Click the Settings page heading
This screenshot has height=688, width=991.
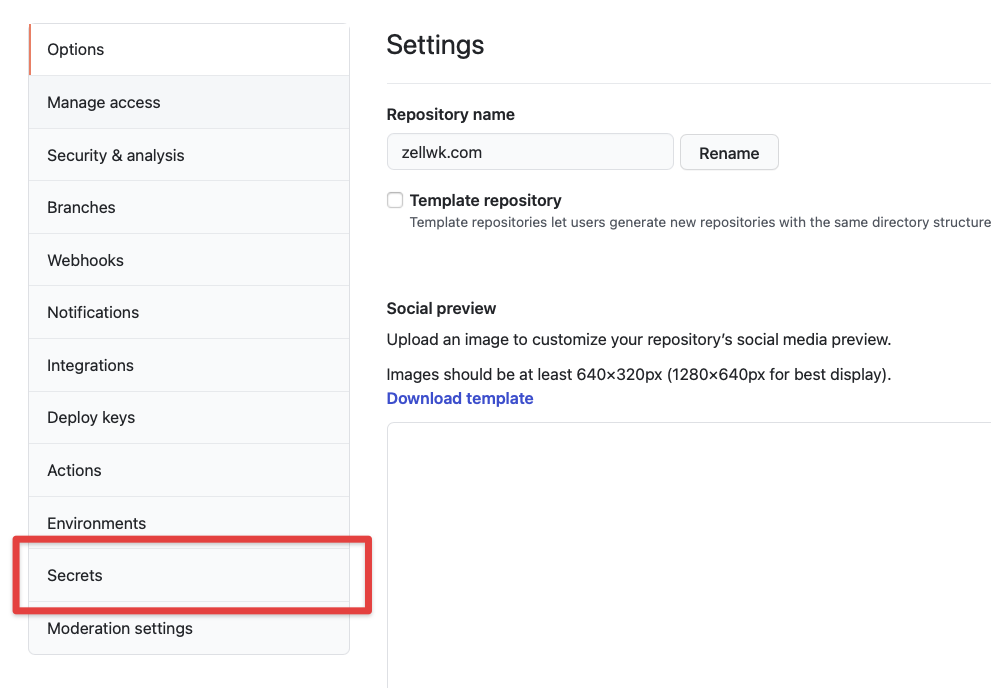(435, 44)
